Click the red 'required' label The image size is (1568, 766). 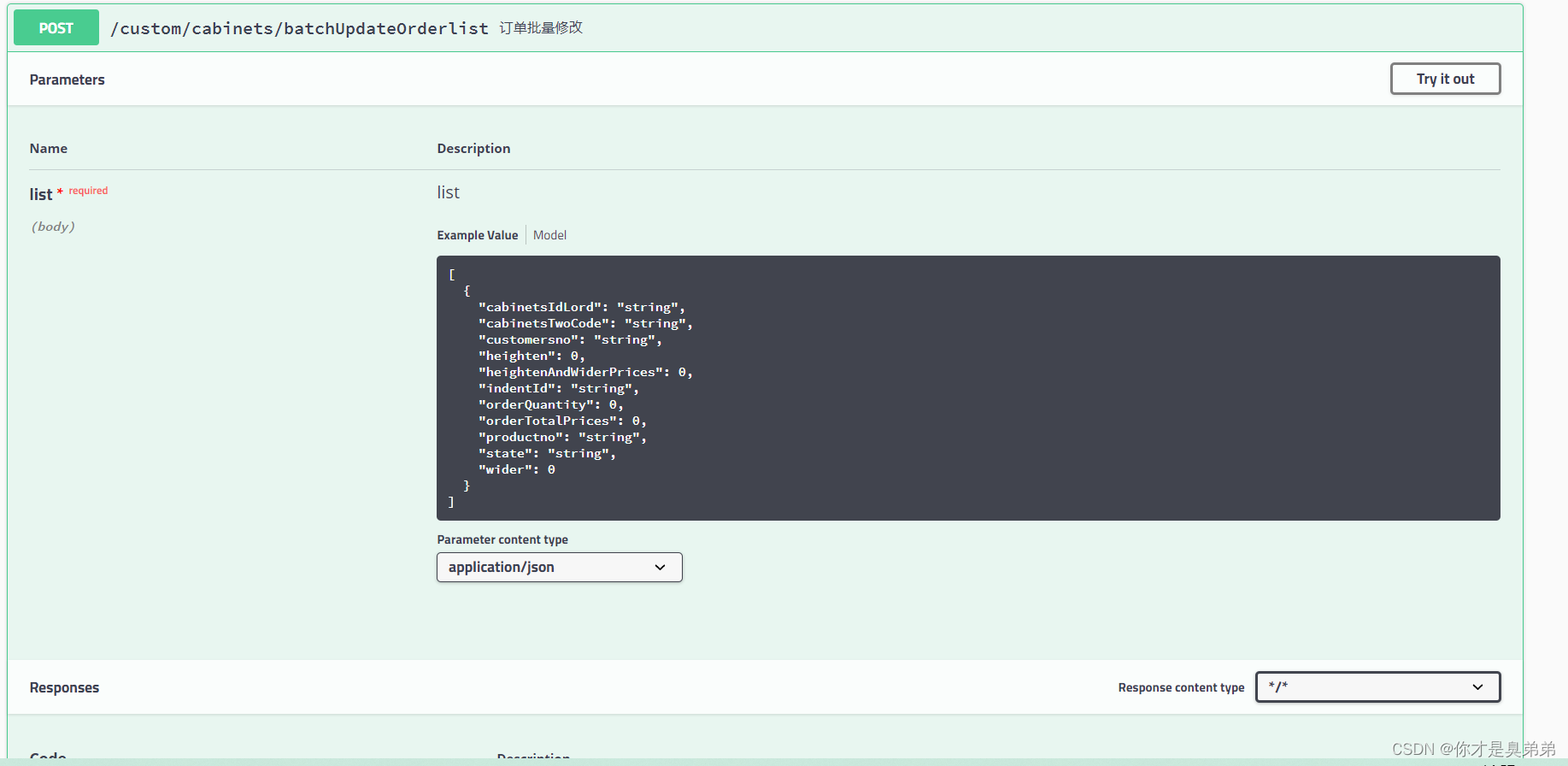click(88, 191)
